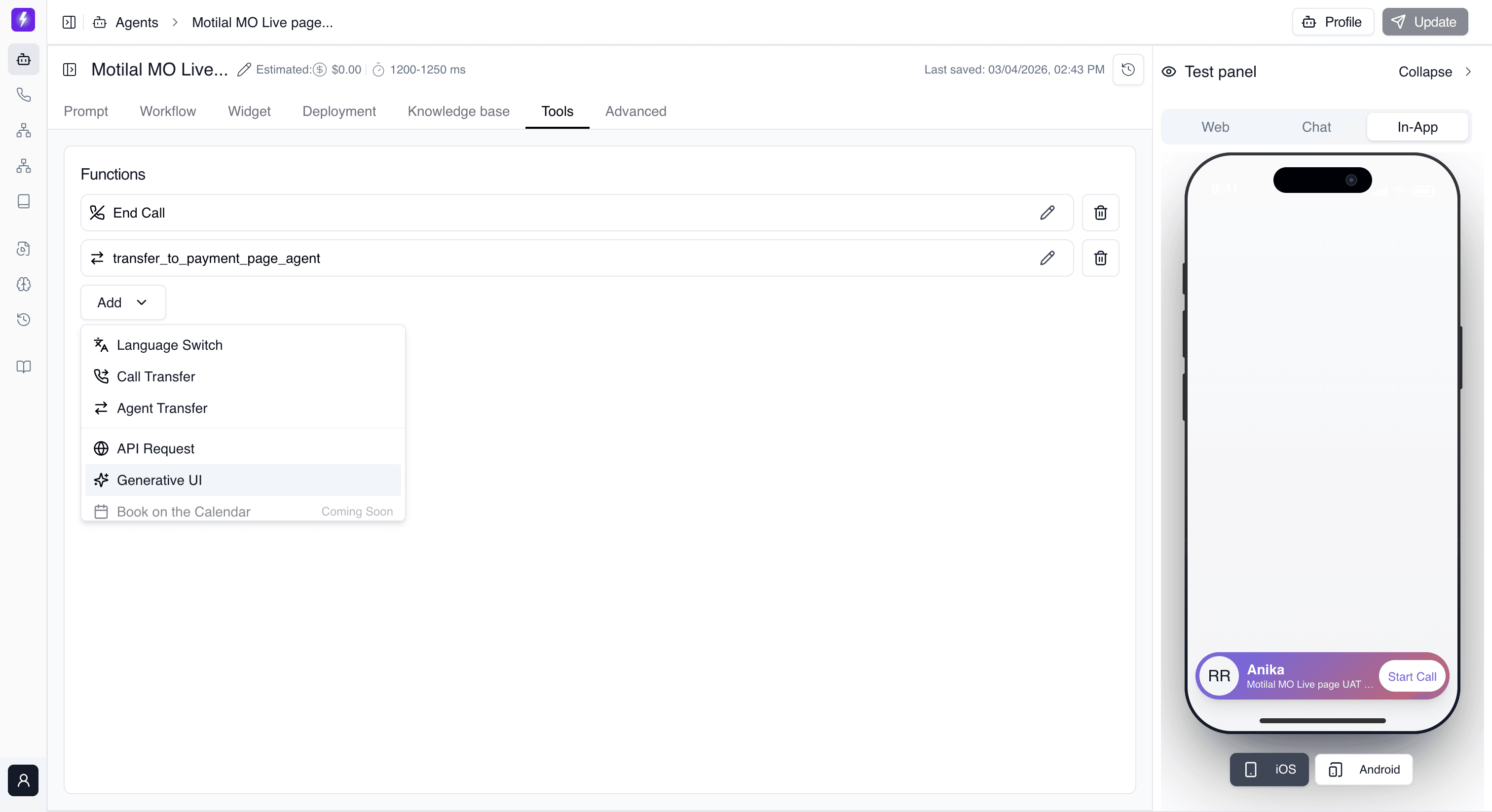This screenshot has width=1492, height=812.
Task: Delete transfer_to_payment_page_agent with trash icon
Action: tap(1099, 258)
